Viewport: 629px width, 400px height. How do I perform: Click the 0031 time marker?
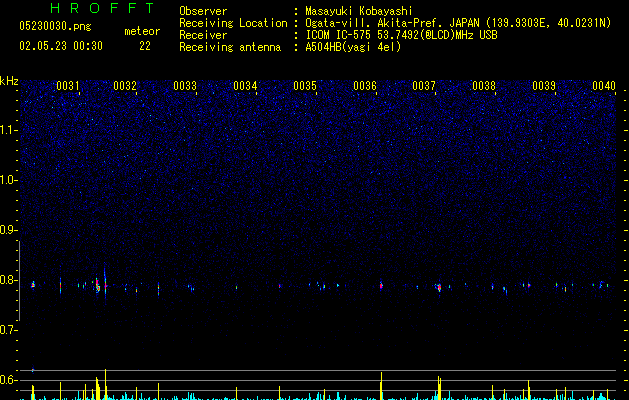click(x=68, y=86)
